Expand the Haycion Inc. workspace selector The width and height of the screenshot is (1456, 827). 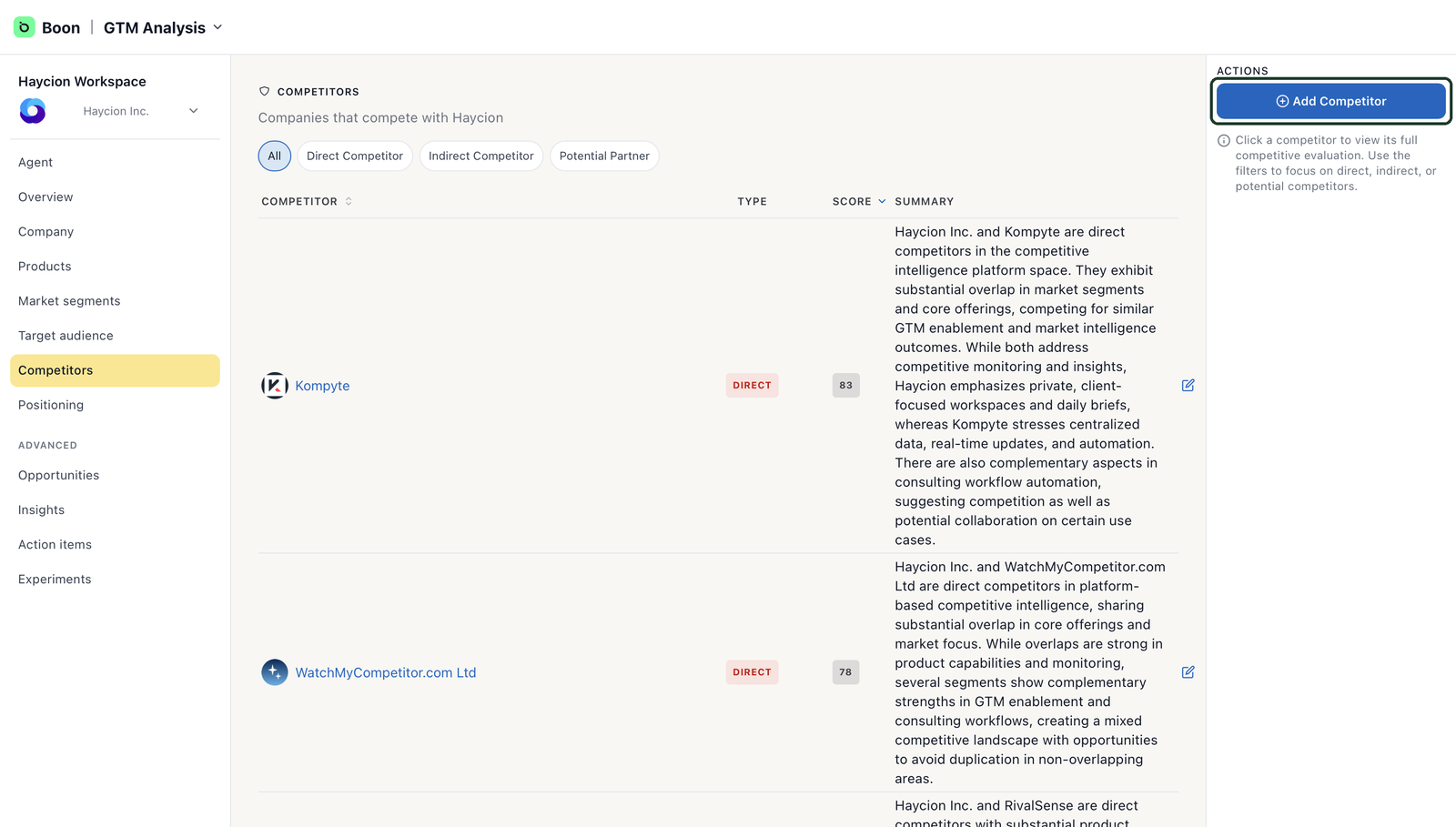194,111
